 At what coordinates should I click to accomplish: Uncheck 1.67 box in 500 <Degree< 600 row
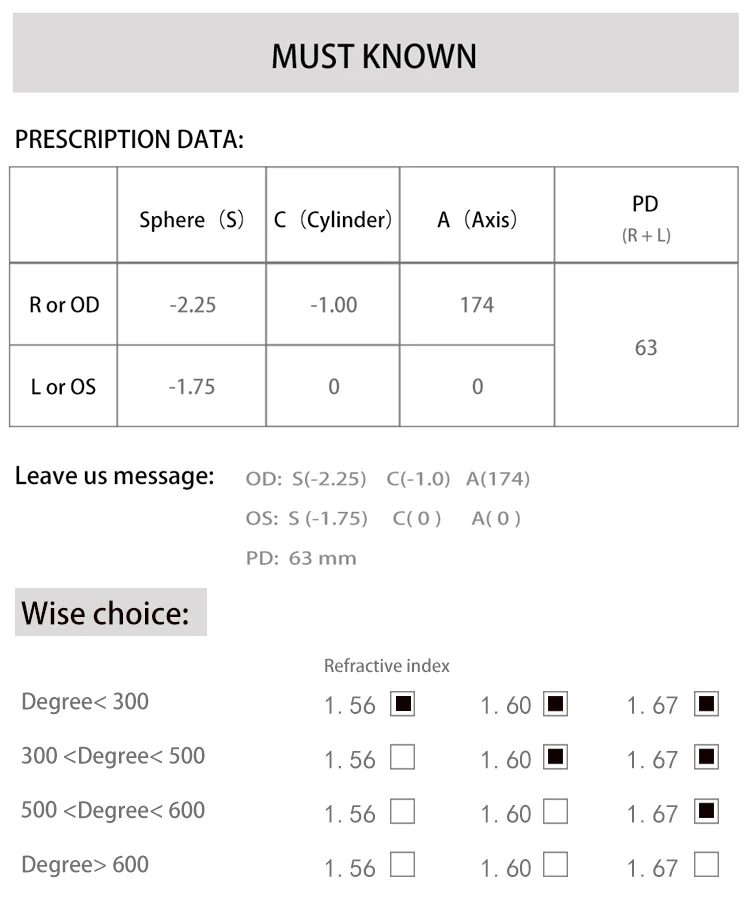click(x=706, y=811)
